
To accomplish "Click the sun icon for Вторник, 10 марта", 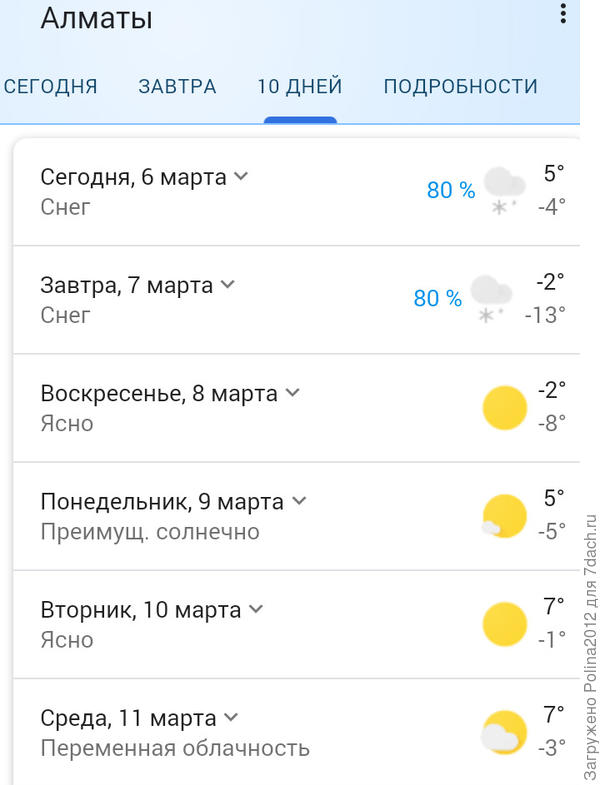I will click(504, 624).
